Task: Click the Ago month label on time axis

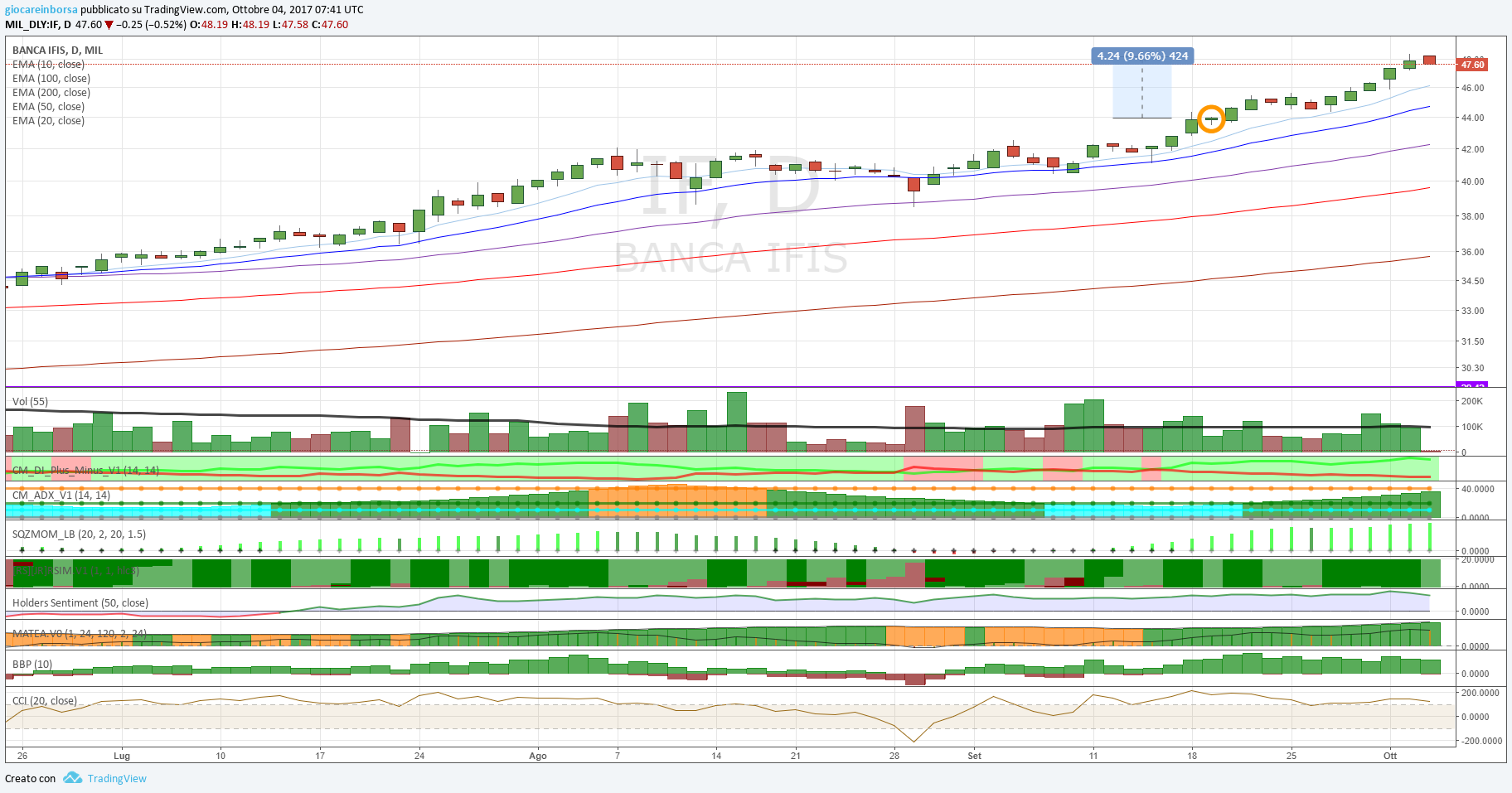Action: (x=538, y=756)
